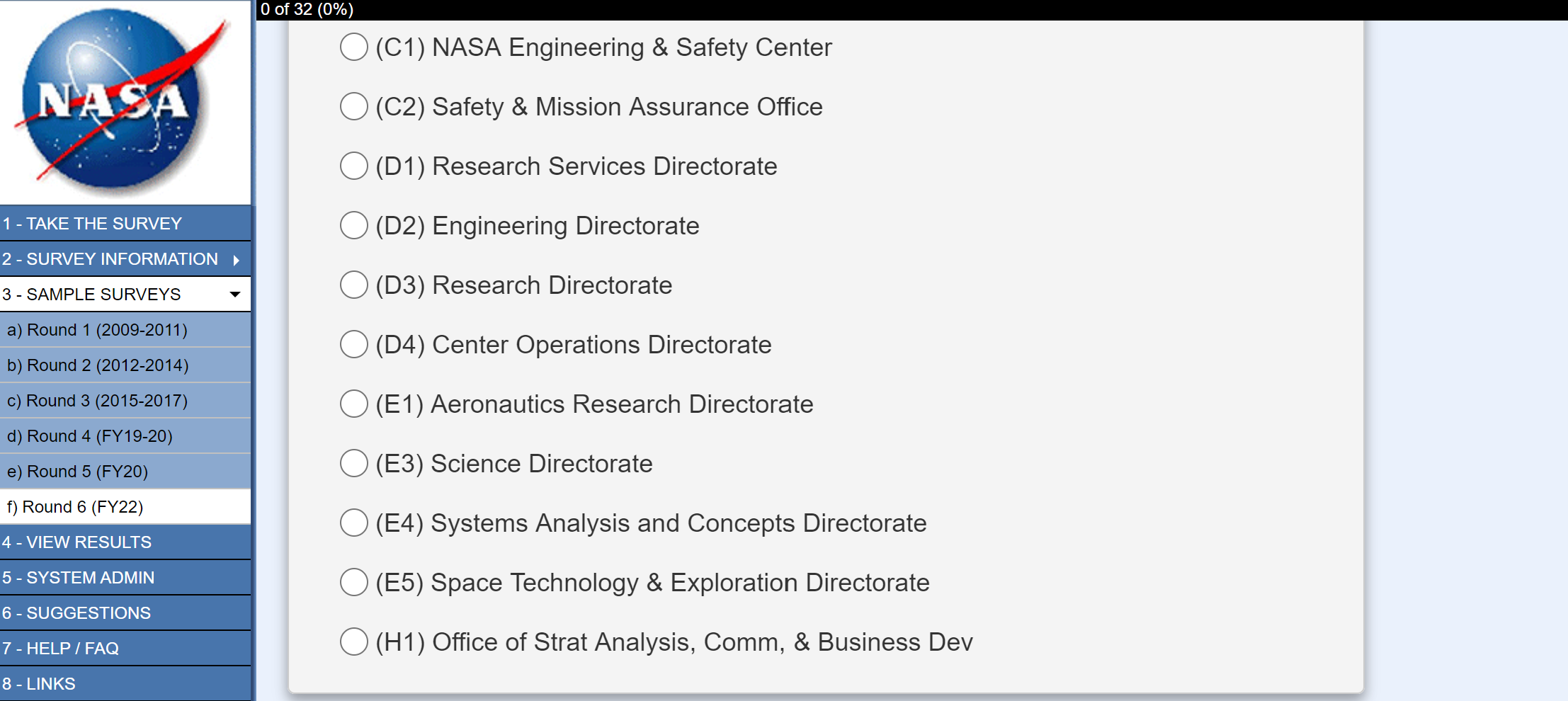
Task: Expand the Survey Information submenu arrow
Action: click(x=237, y=260)
